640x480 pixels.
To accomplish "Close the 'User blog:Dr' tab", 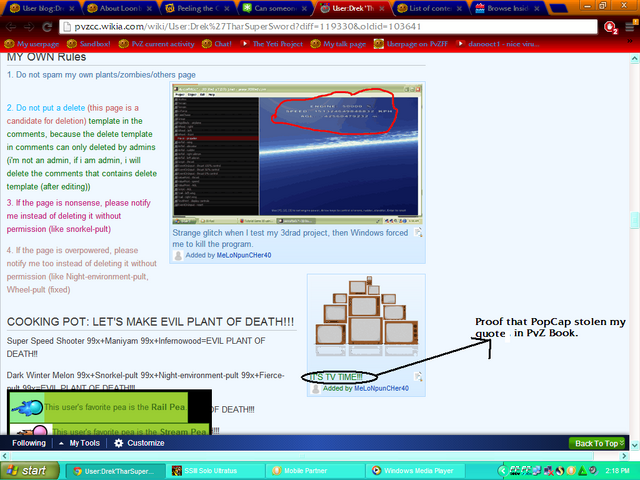I will 72,8.
